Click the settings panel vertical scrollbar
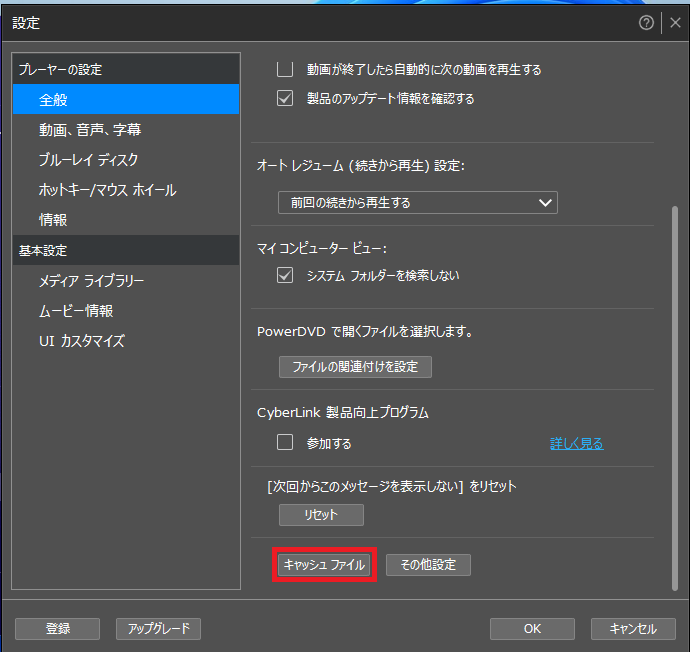This screenshot has width=690, height=652. pos(675,398)
